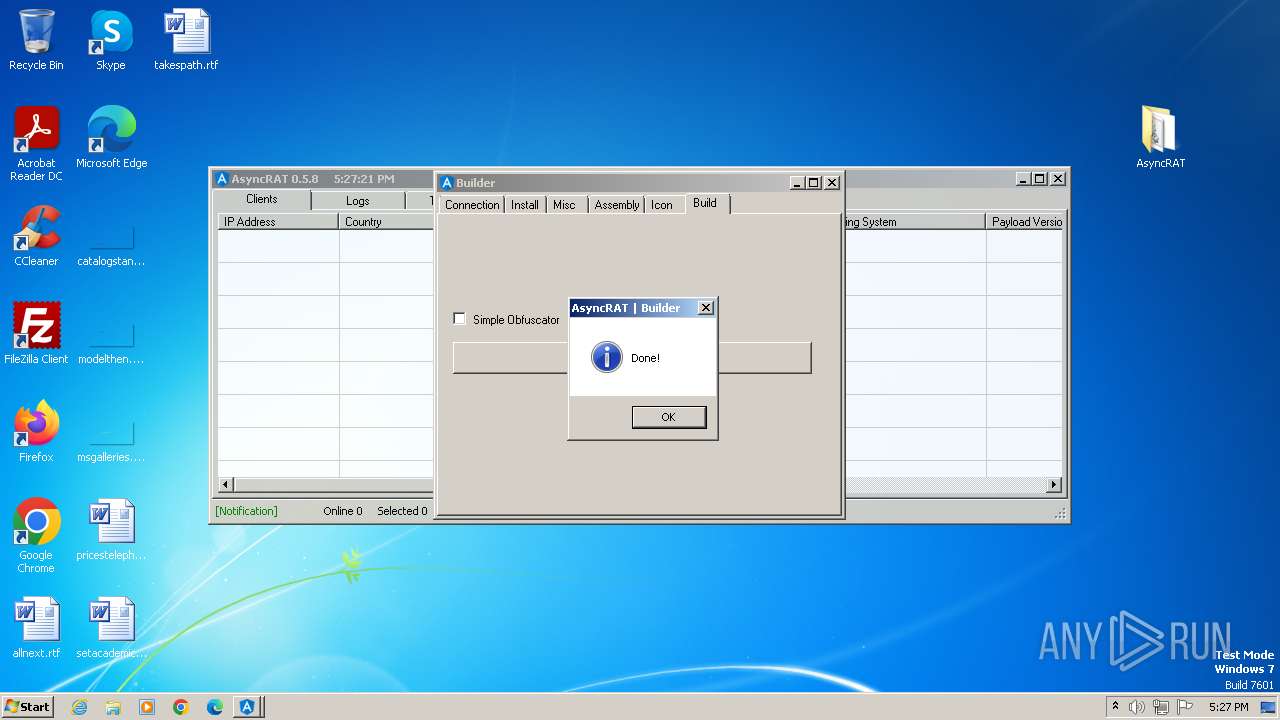Click the Chrome taskbar icon
Screen dimensions: 1280x720
[181, 707]
